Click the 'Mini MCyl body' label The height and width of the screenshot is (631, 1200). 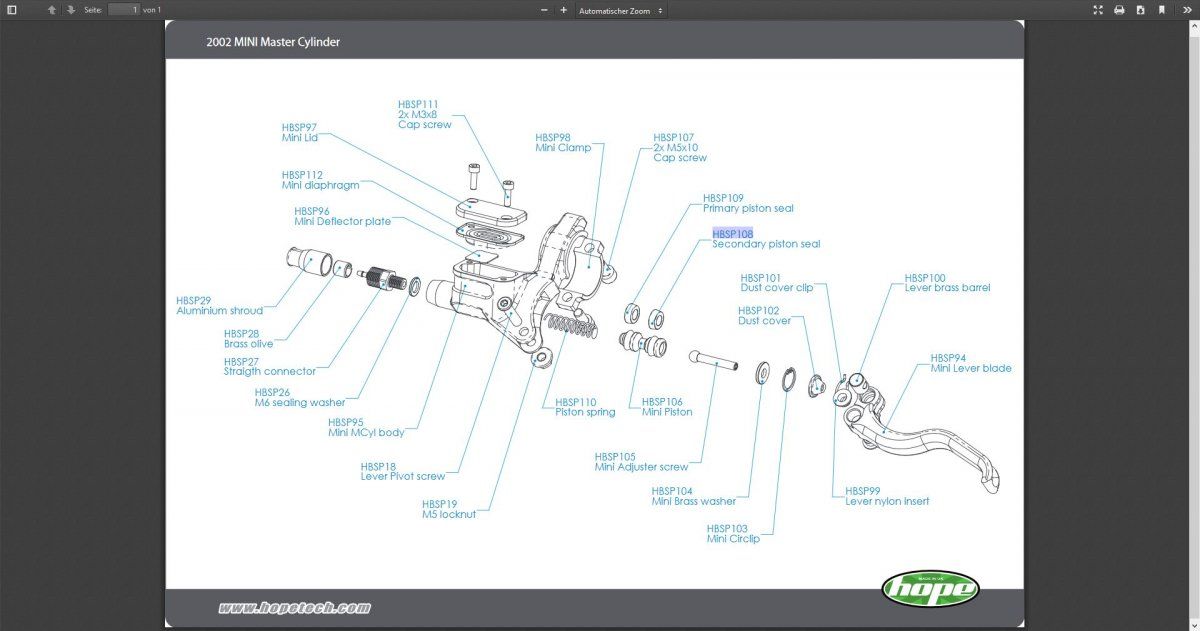(366, 433)
